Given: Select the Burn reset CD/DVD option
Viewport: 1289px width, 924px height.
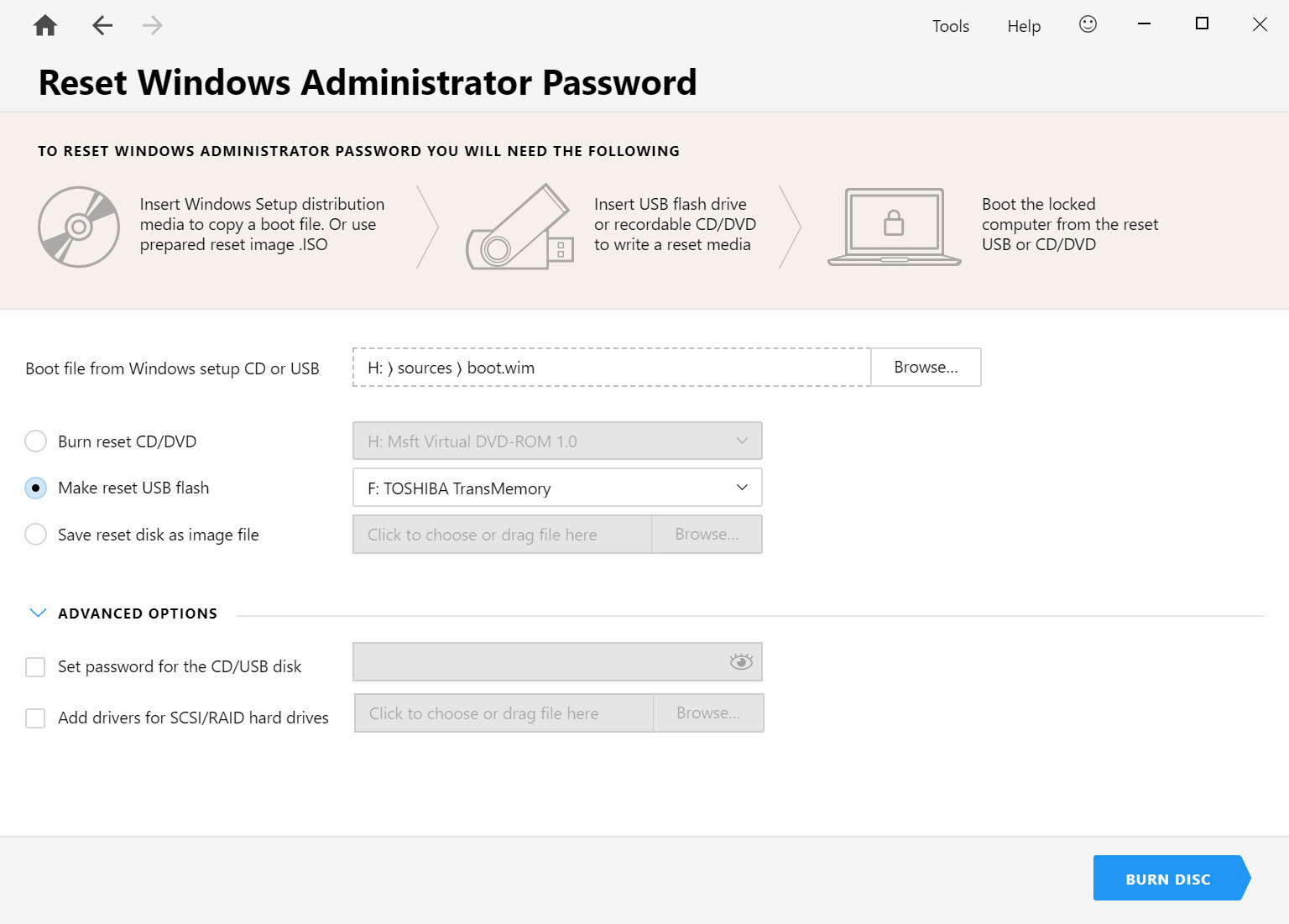Looking at the screenshot, I should (x=35, y=441).
